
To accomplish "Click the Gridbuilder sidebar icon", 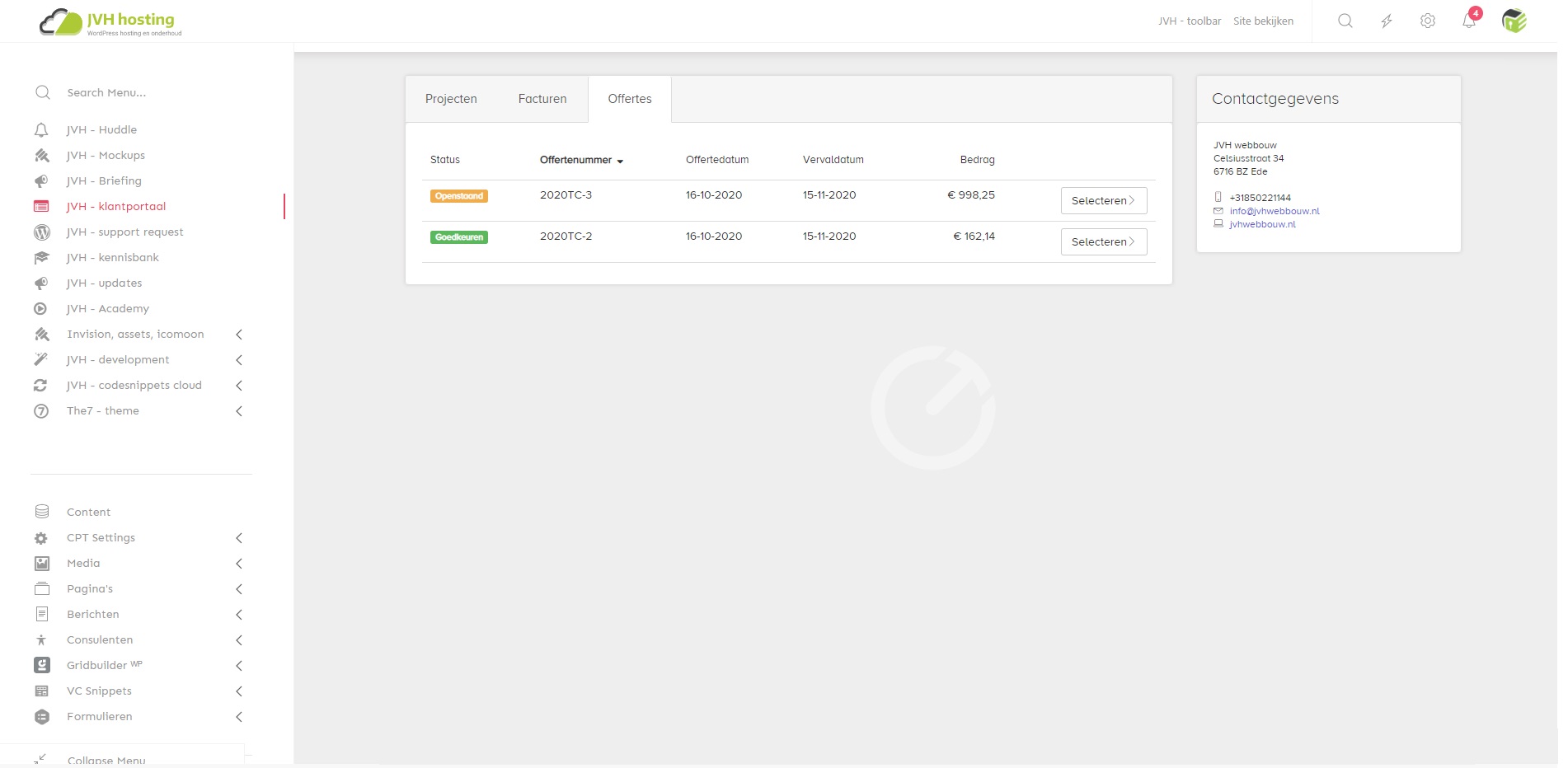I will point(41,666).
